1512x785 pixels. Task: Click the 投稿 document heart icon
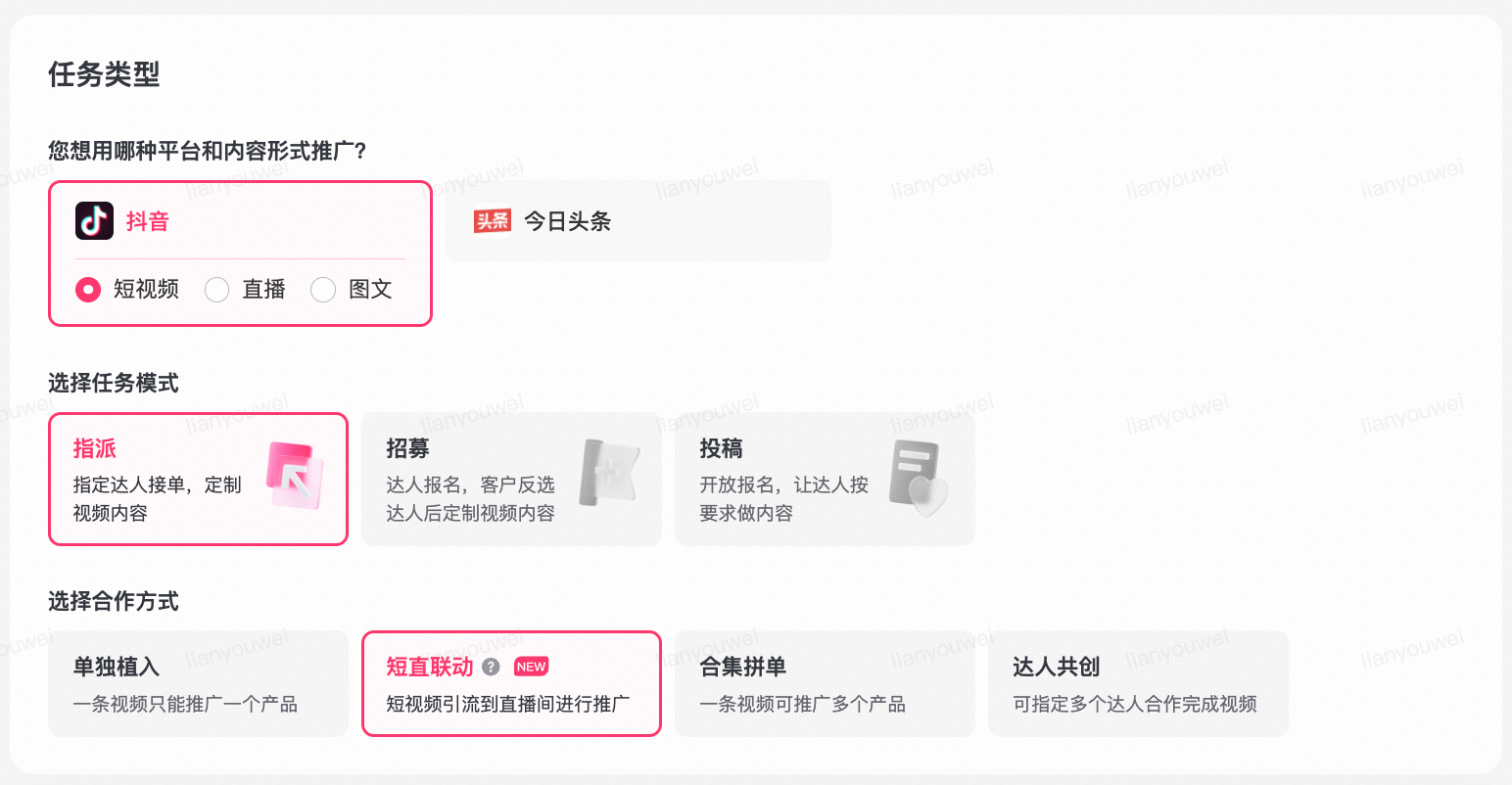point(918,478)
